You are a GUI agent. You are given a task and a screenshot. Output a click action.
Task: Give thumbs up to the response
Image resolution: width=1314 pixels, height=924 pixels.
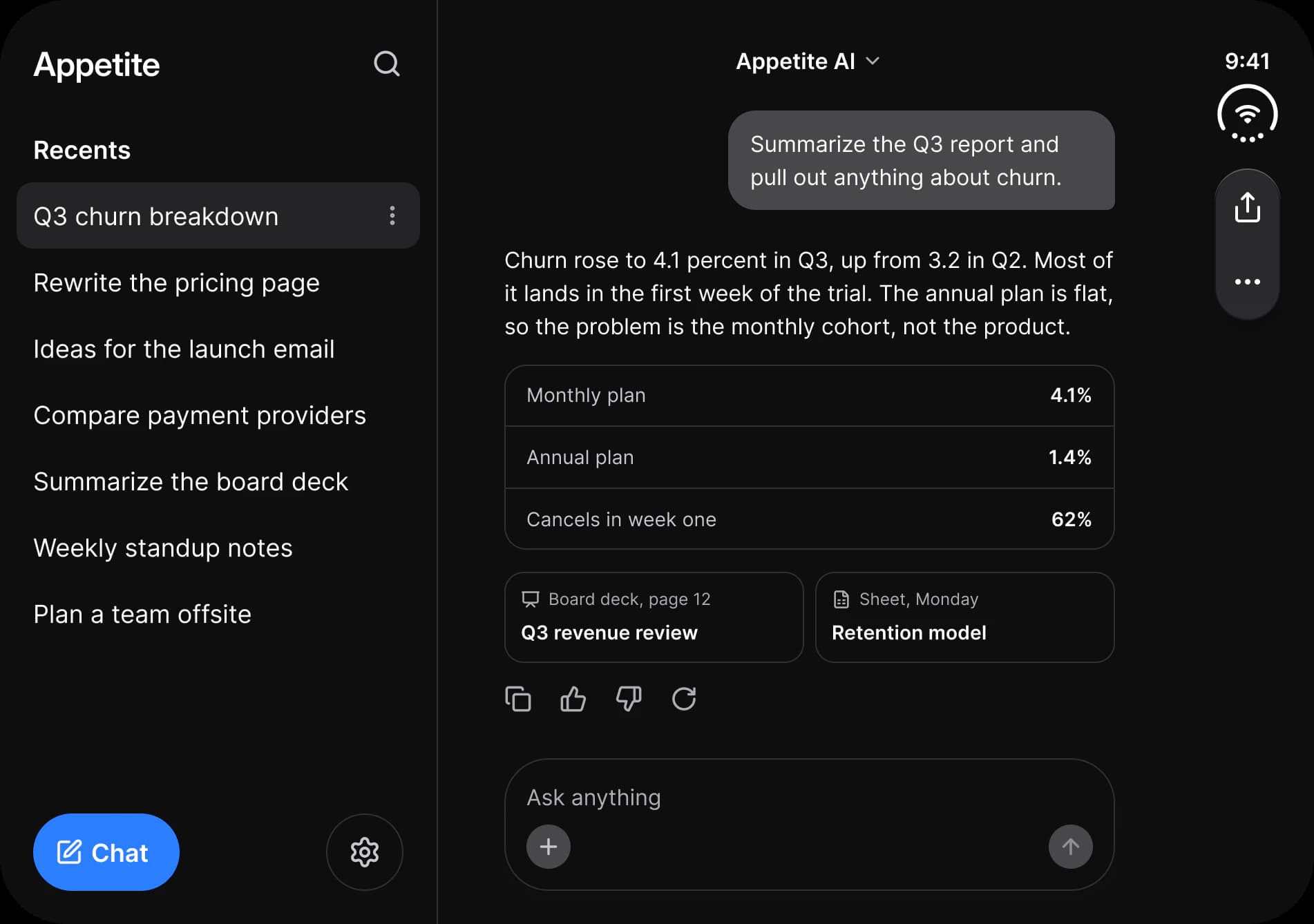click(x=573, y=699)
